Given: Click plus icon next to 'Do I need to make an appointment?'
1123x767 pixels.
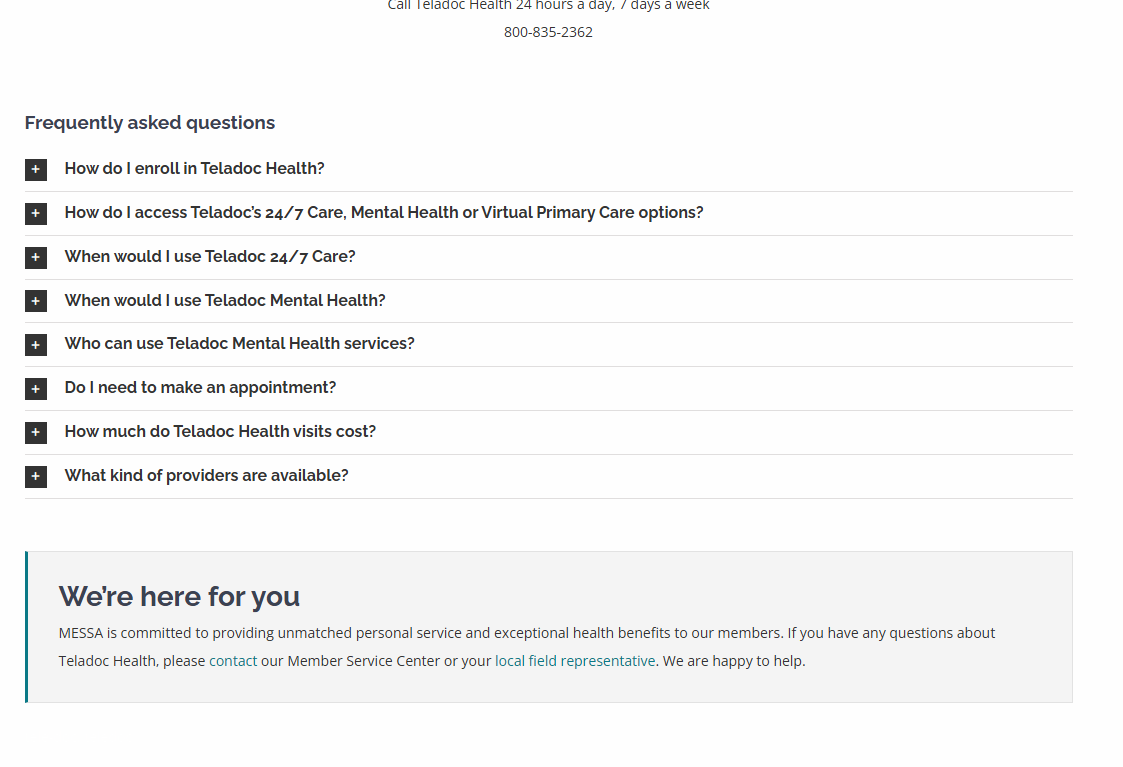Looking at the screenshot, I should tap(36, 389).
